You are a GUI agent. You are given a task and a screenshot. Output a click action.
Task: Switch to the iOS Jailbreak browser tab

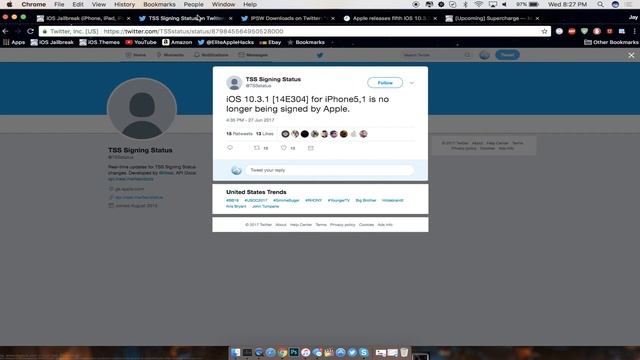tap(83, 18)
